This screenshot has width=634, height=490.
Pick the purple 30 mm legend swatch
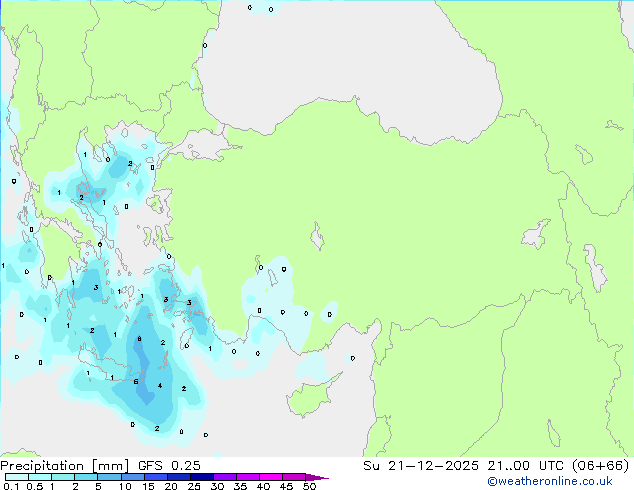tap(224, 477)
